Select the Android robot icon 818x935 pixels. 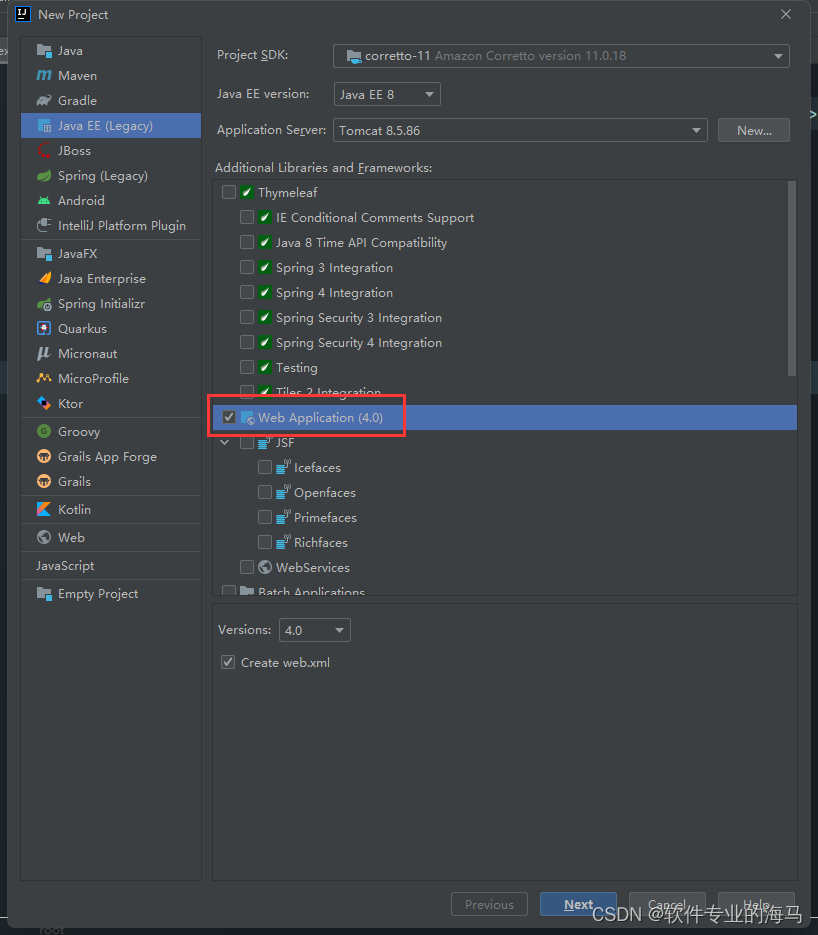(44, 201)
